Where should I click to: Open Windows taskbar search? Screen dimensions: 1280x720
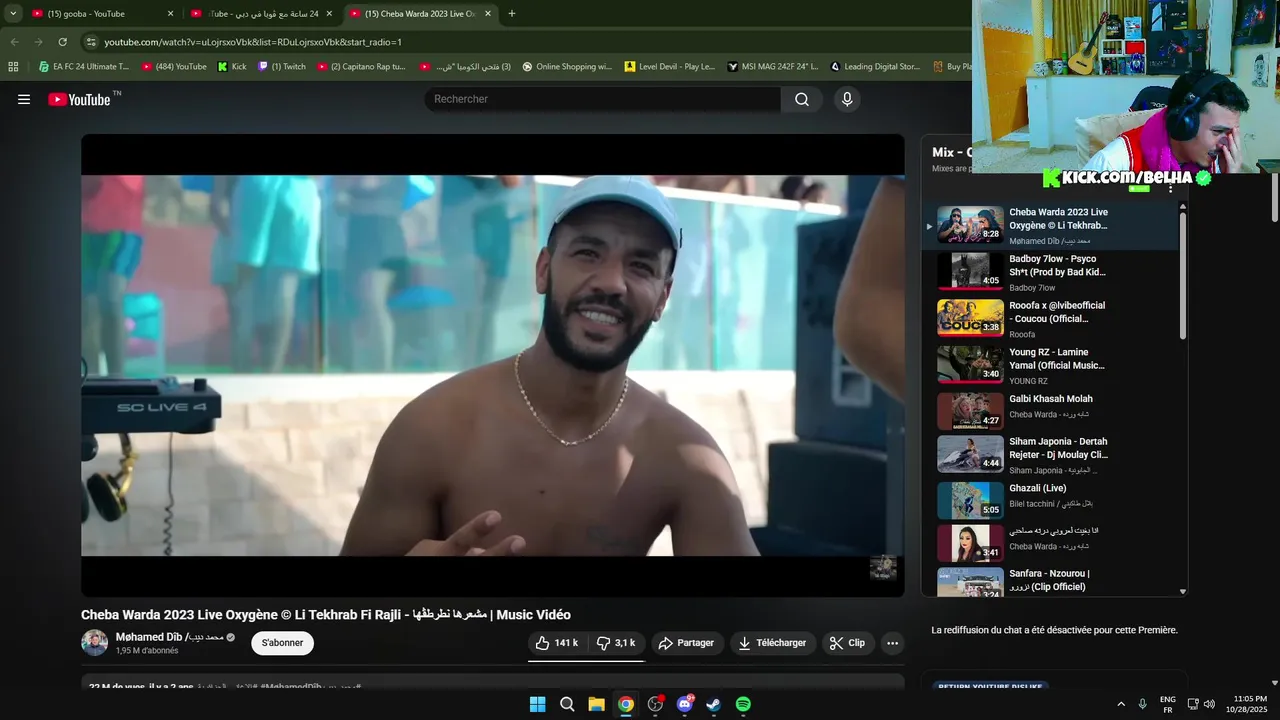click(x=567, y=704)
